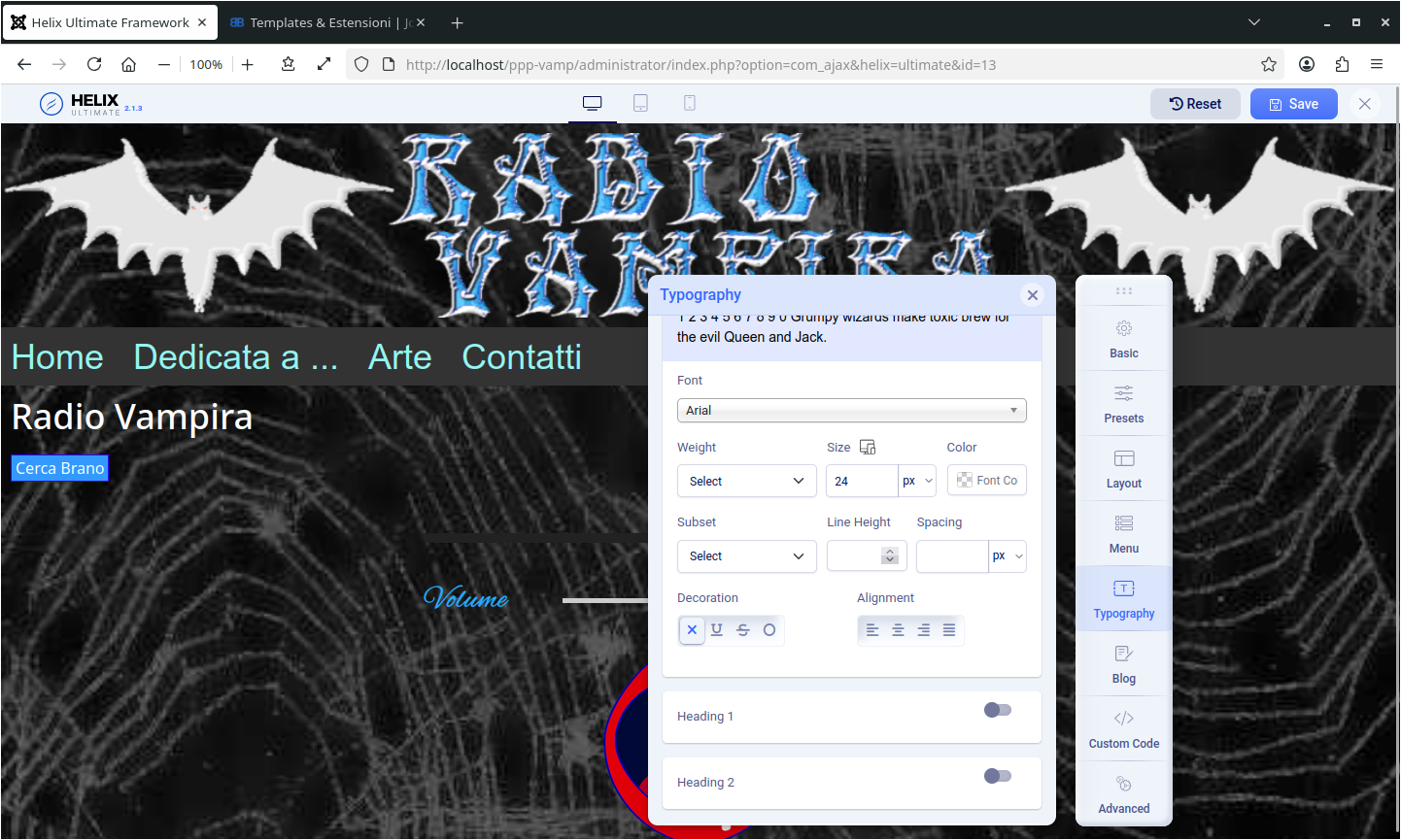
Task: Open the Advanced settings panel
Action: [x=1124, y=794]
